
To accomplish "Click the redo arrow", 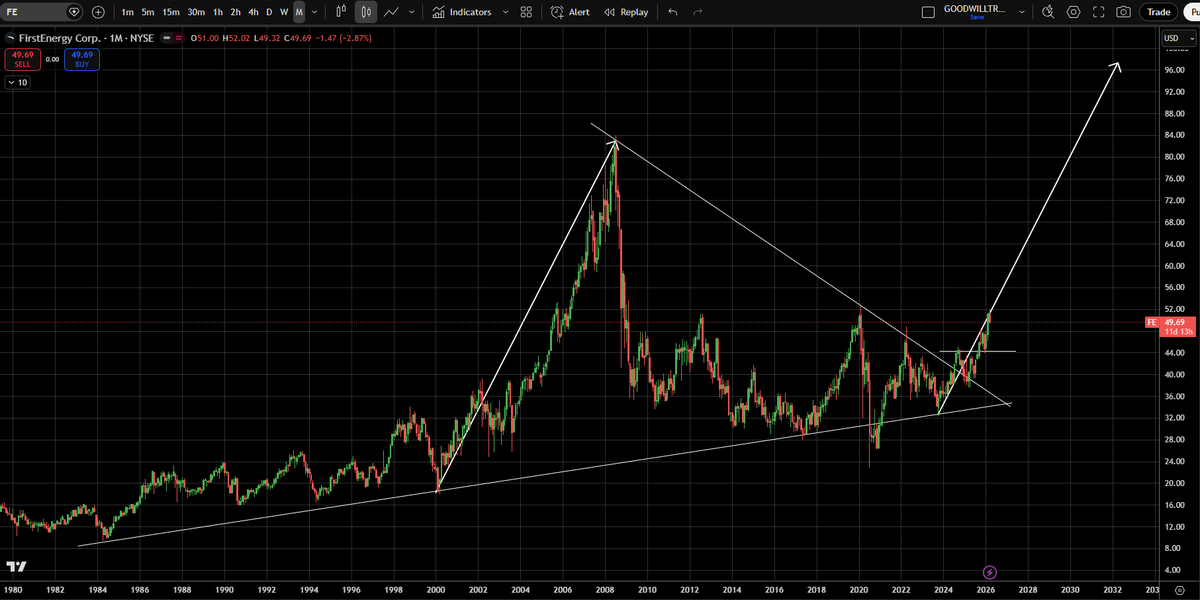I will tap(697, 12).
